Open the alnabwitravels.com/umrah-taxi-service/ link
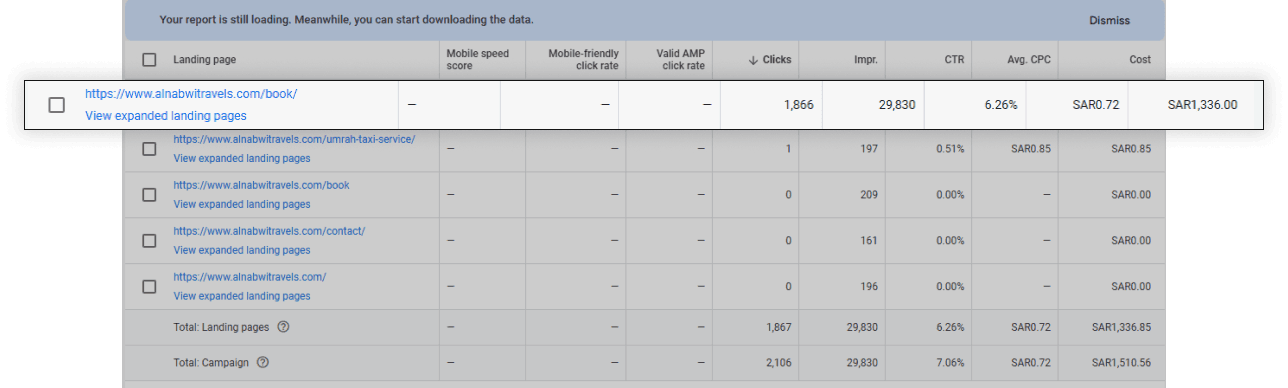1288x388 pixels. tap(294, 139)
